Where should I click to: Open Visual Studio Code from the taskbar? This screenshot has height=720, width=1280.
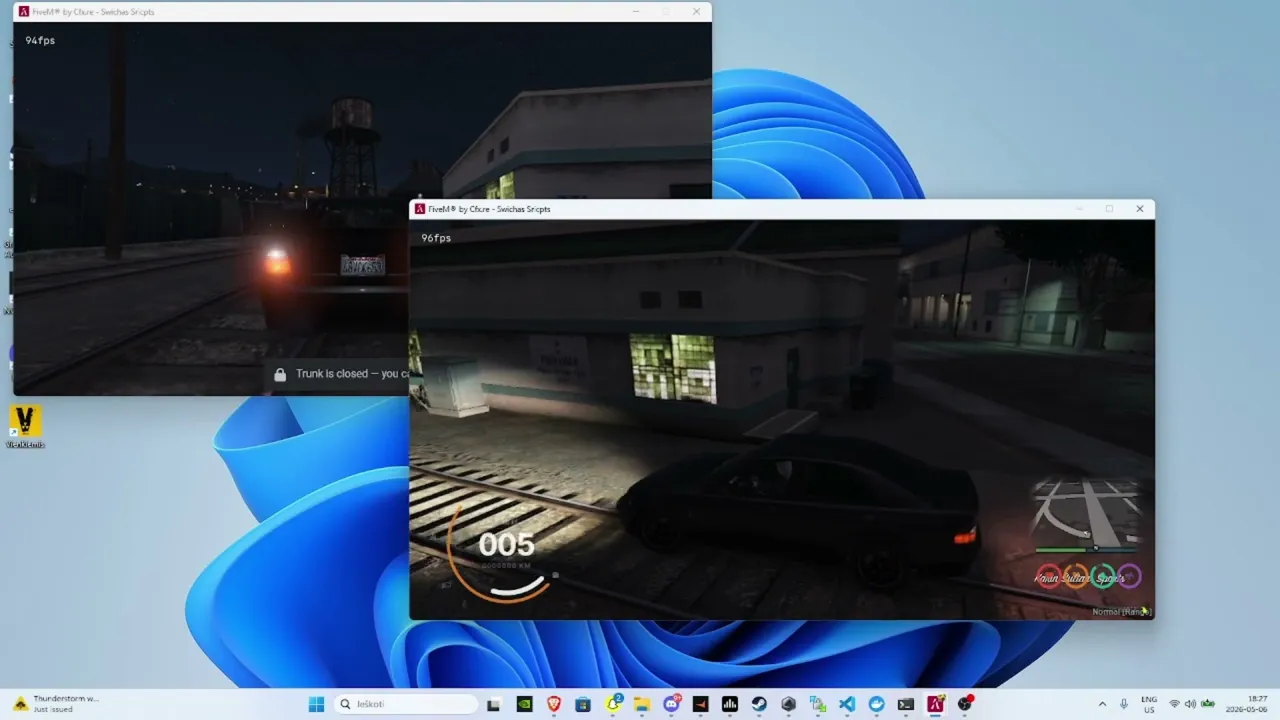pos(847,704)
